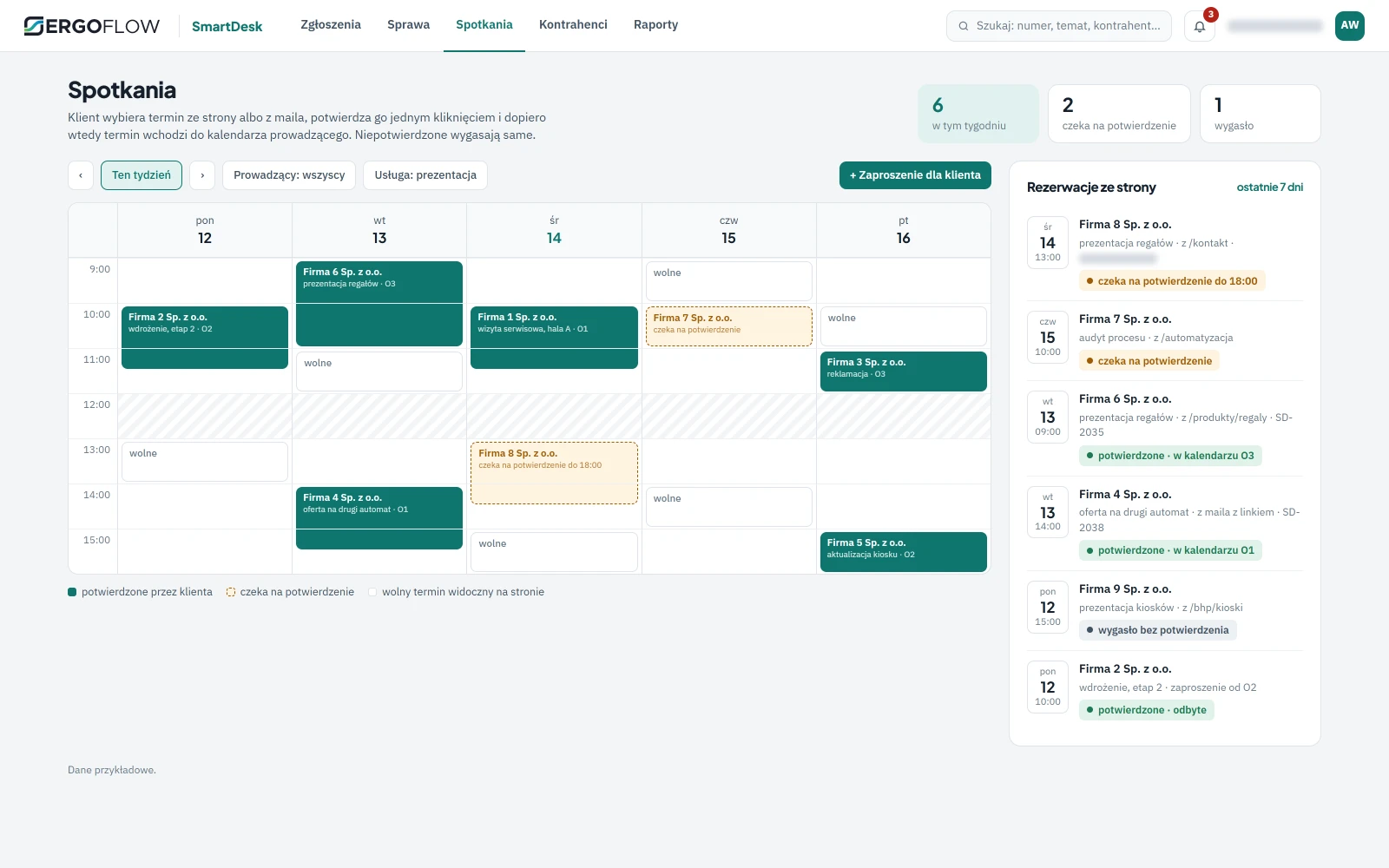Open the Usługa: prezentacja filter
This screenshot has height=868, width=1389.
(x=425, y=175)
